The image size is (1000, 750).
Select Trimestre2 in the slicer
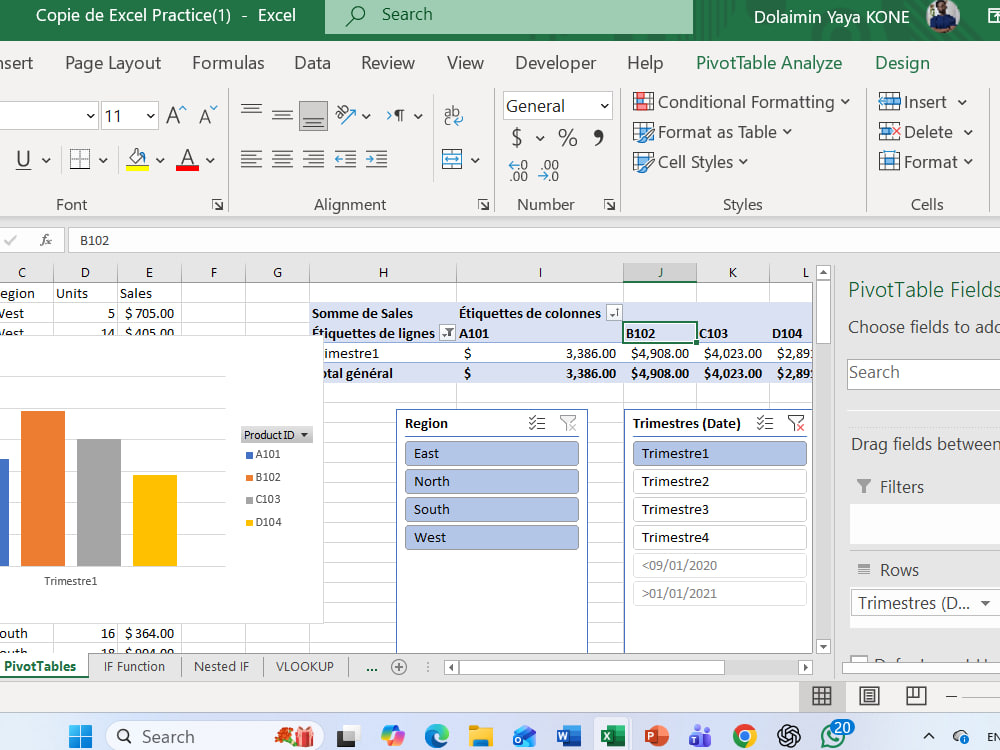click(x=719, y=482)
